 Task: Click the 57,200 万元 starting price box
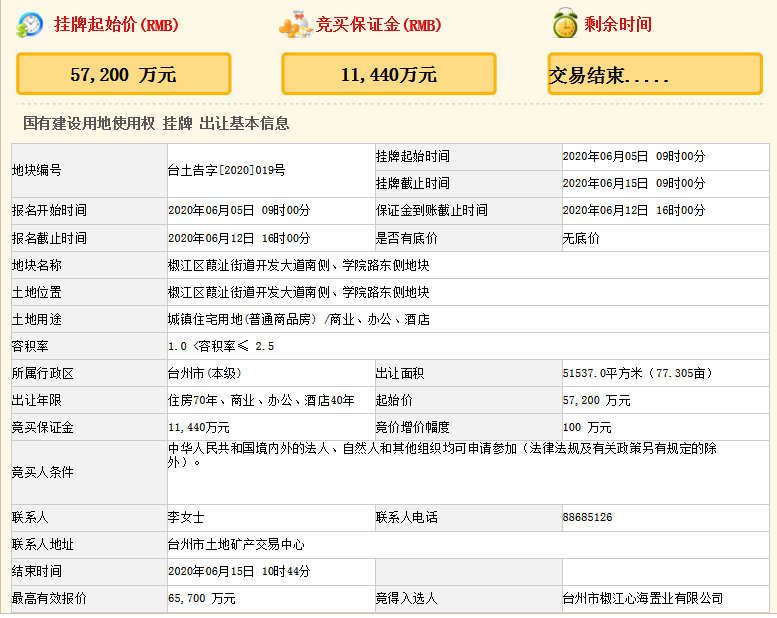123,74
